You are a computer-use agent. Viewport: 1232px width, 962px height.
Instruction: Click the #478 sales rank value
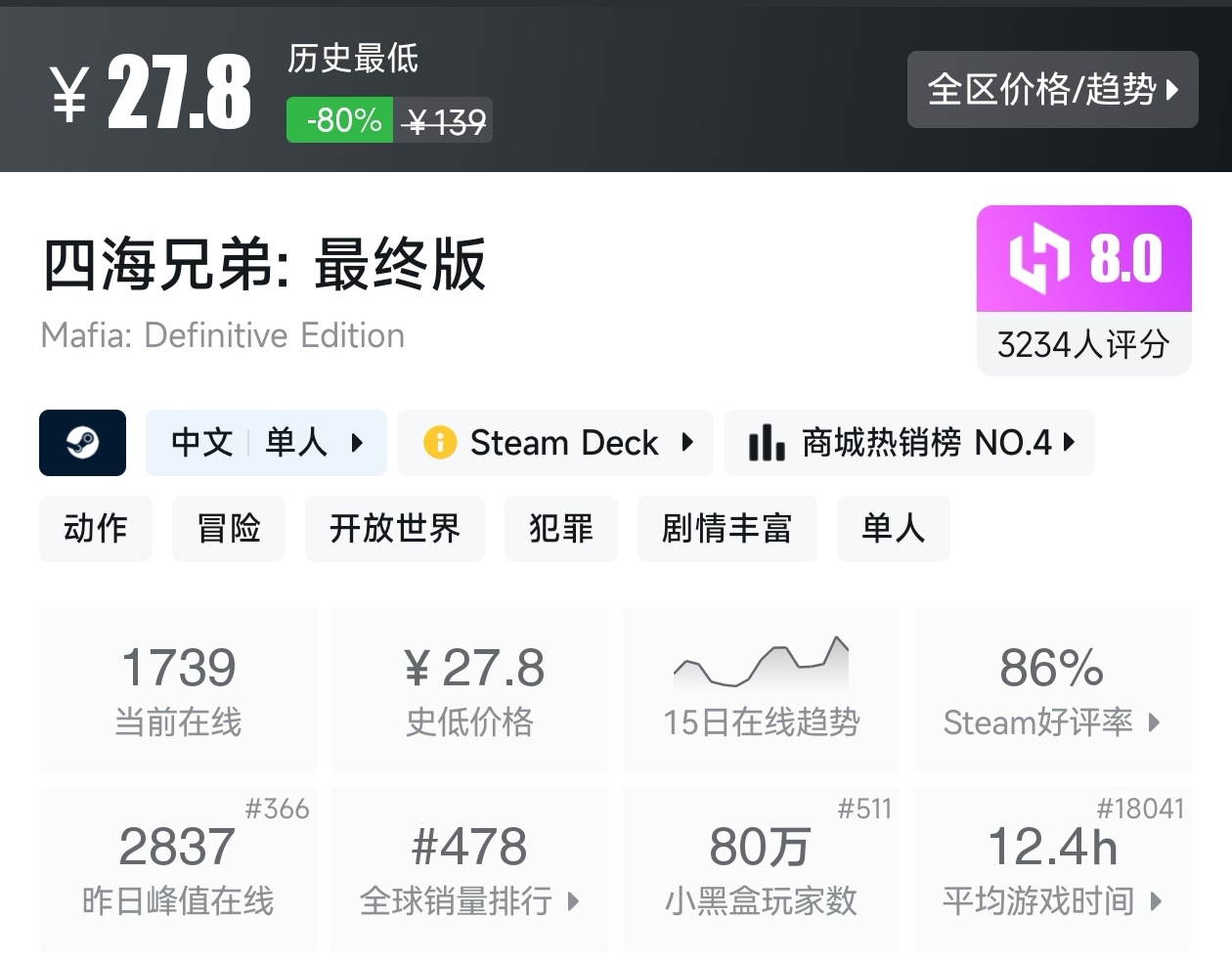click(x=469, y=846)
